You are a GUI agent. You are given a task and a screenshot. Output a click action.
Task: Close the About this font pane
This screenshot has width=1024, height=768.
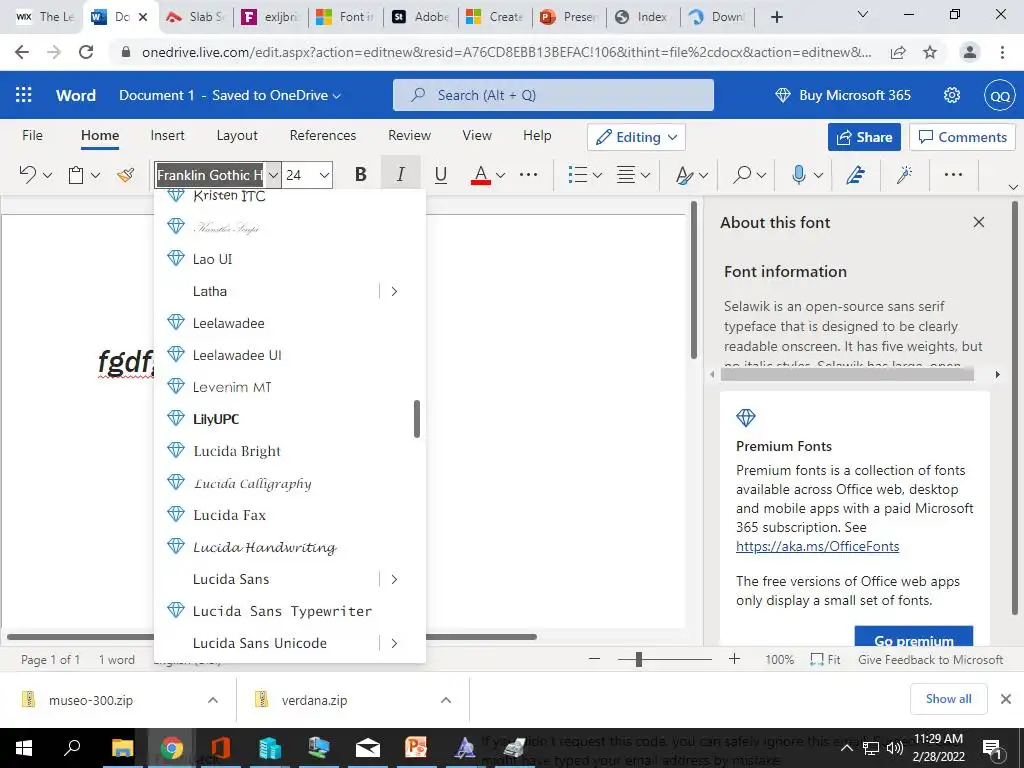(978, 222)
